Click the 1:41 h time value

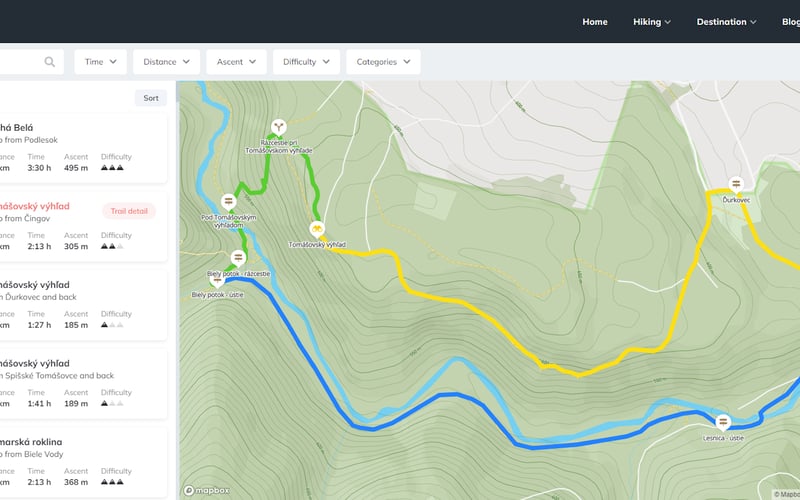pyautogui.click(x=39, y=404)
